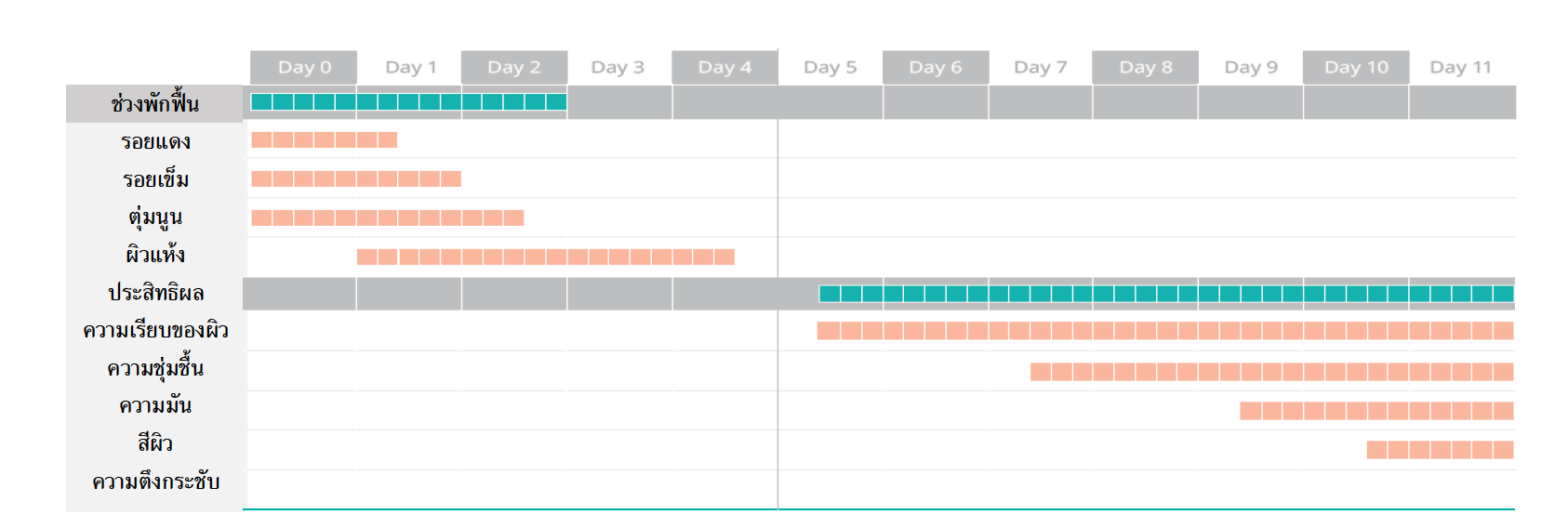The width and height of the screenshot is (1568, 528).
Task: Click the ประสิทธิผล group row label
Action: pos(155,293)
